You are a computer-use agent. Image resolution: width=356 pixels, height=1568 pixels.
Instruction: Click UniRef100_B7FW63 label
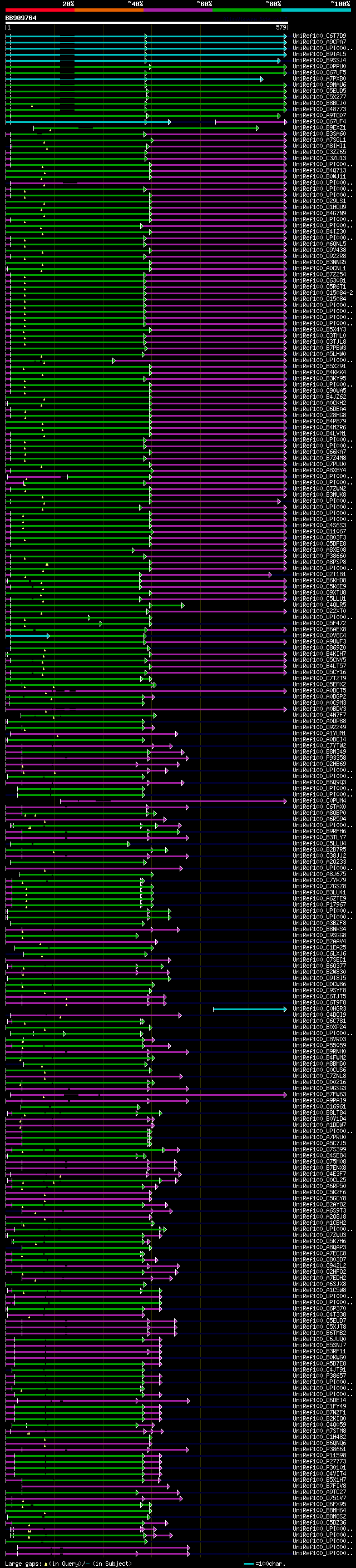[x=319, y=1095]
